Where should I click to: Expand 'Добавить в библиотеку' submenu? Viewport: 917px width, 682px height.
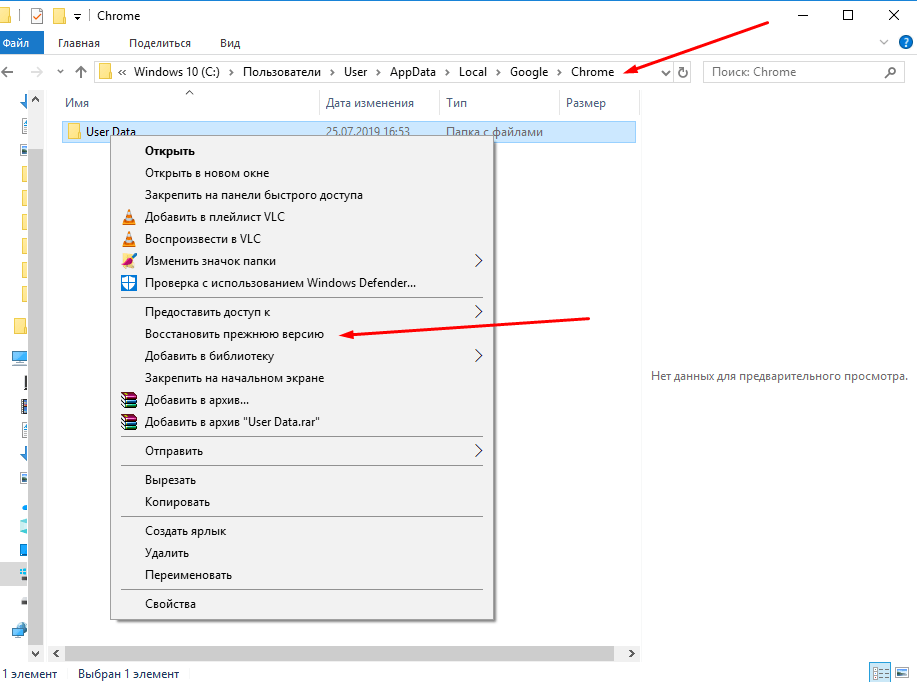click(x=478, y=356)
